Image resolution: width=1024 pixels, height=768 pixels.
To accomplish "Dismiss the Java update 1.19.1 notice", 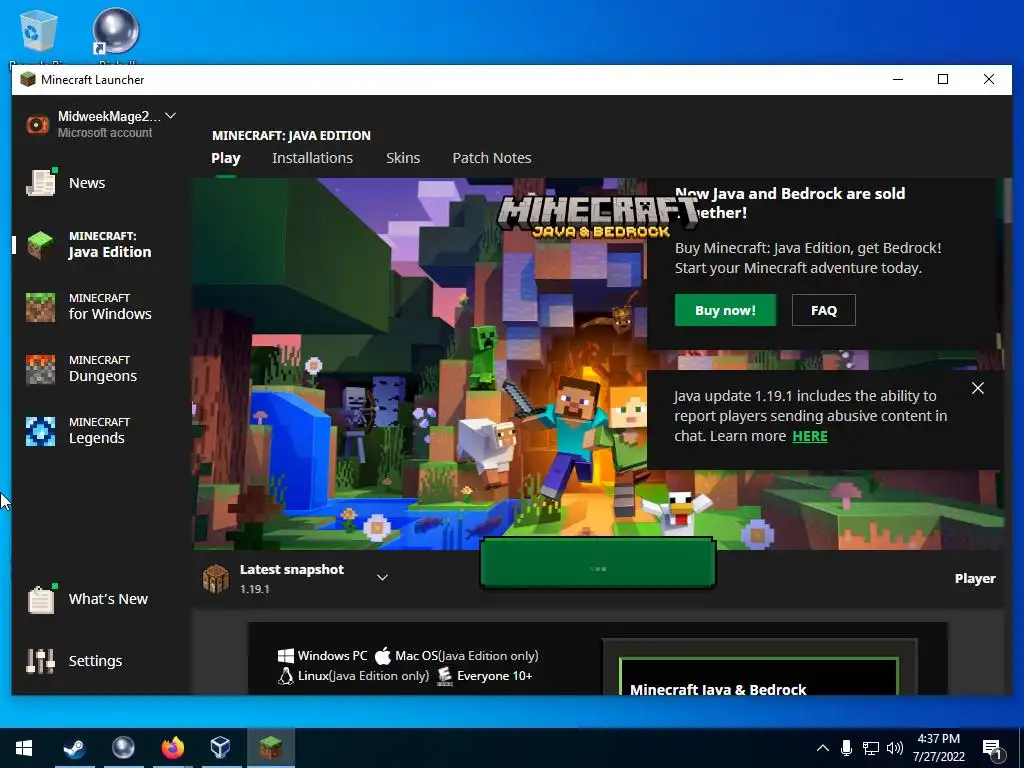I will [978, 388].
